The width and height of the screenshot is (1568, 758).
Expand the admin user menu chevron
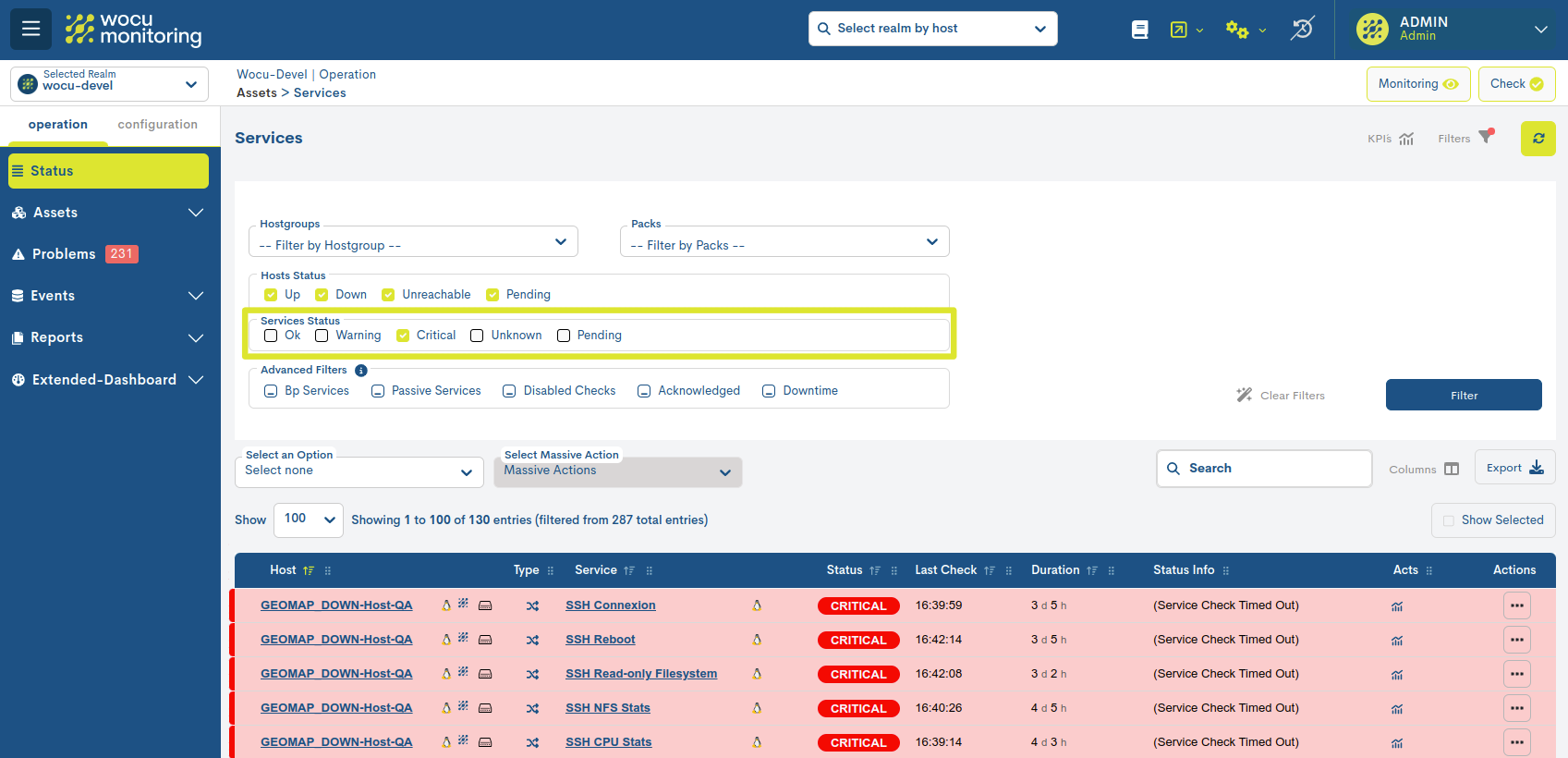coord(1541,30)
